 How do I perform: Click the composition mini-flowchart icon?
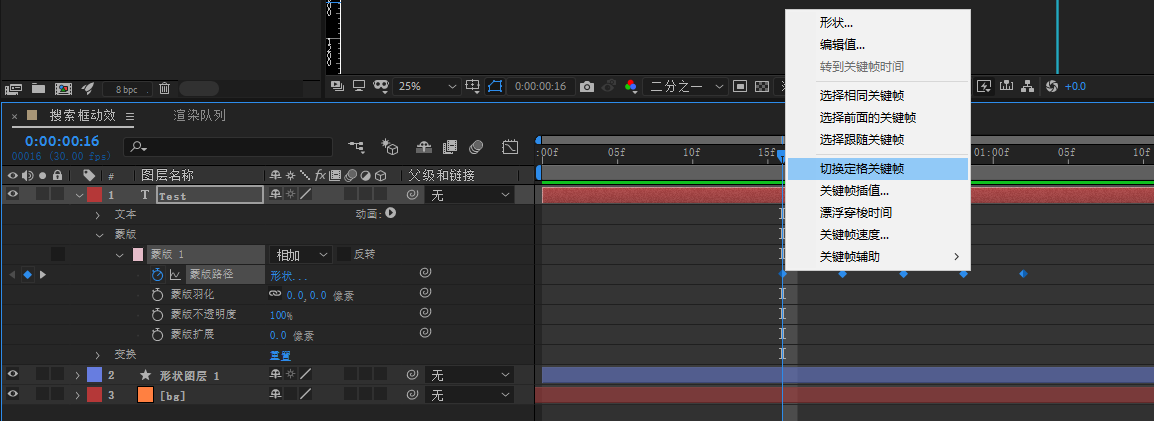click(x=356, y=147)
